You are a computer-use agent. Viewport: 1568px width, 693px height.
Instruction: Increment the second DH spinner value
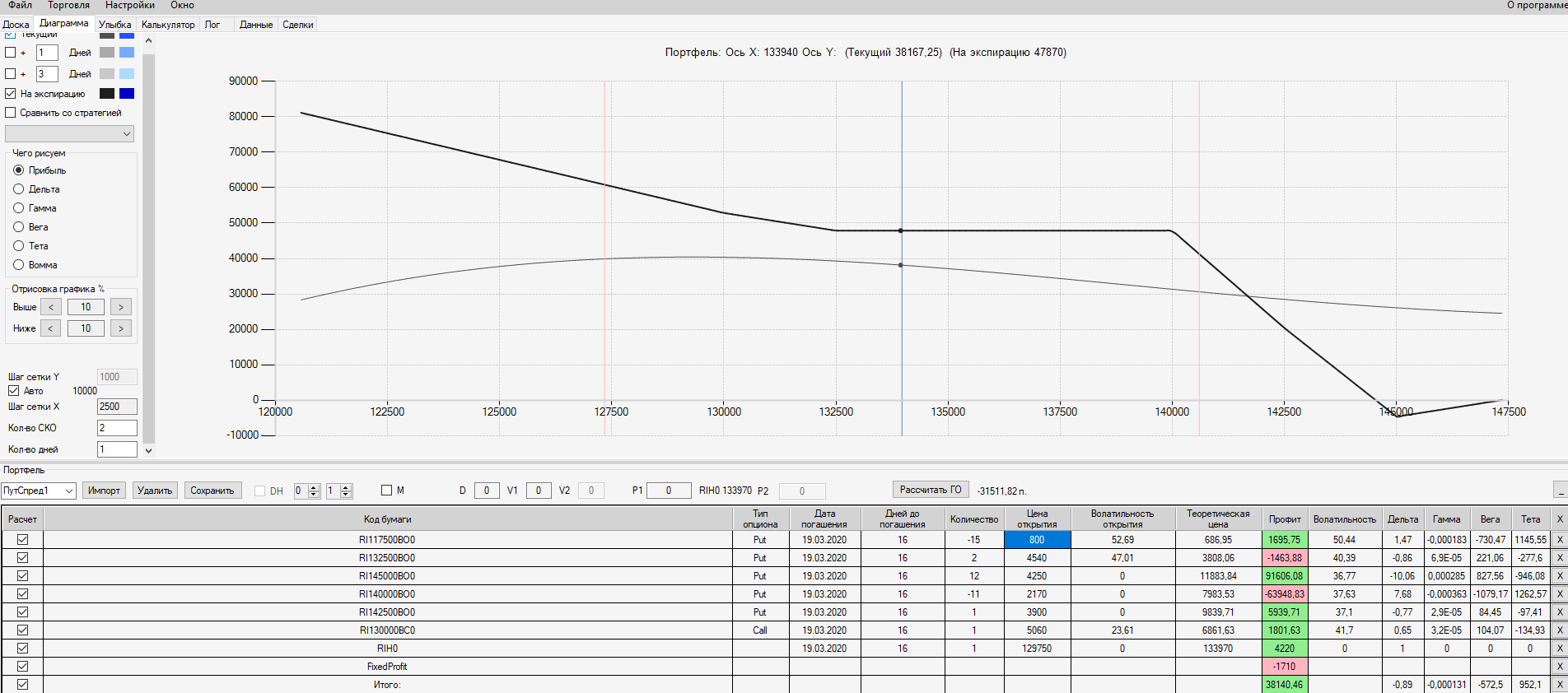347,487
